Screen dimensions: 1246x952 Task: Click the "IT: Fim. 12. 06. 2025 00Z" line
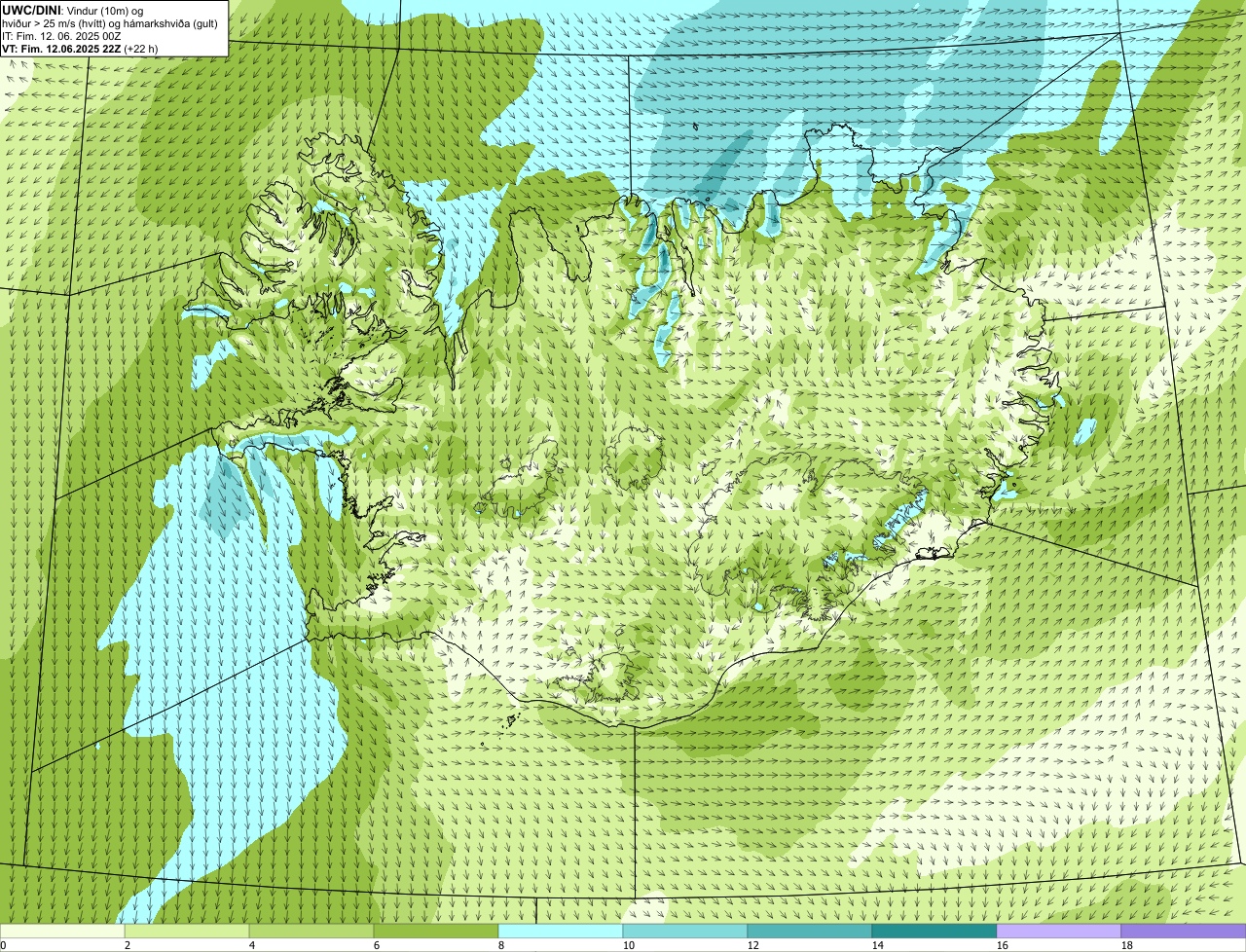(x=61, y=36)
